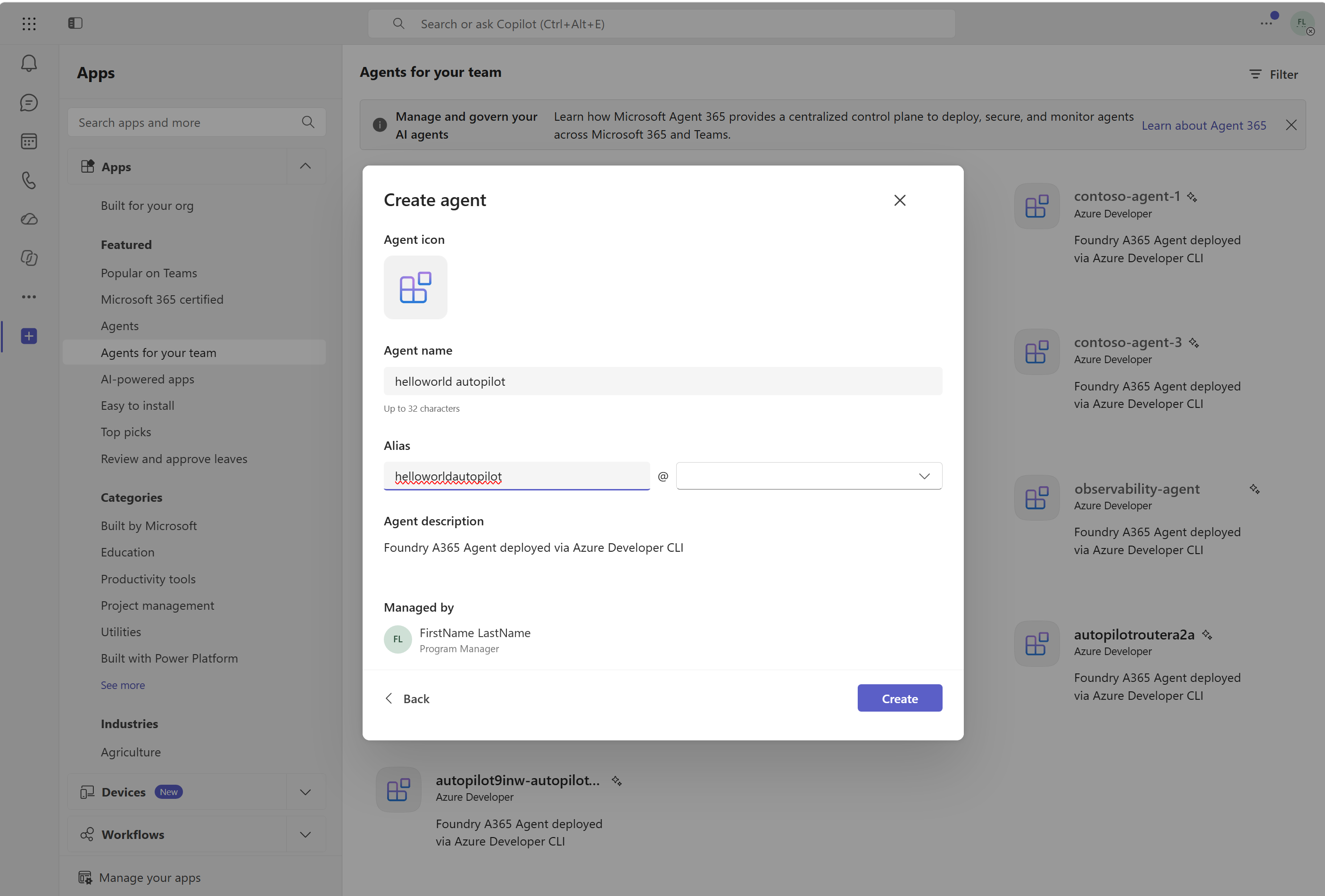This screenshot has height=896, width=1325.
Task: Select Popular on Teams menu item
Action: click(x=149, y=273)
